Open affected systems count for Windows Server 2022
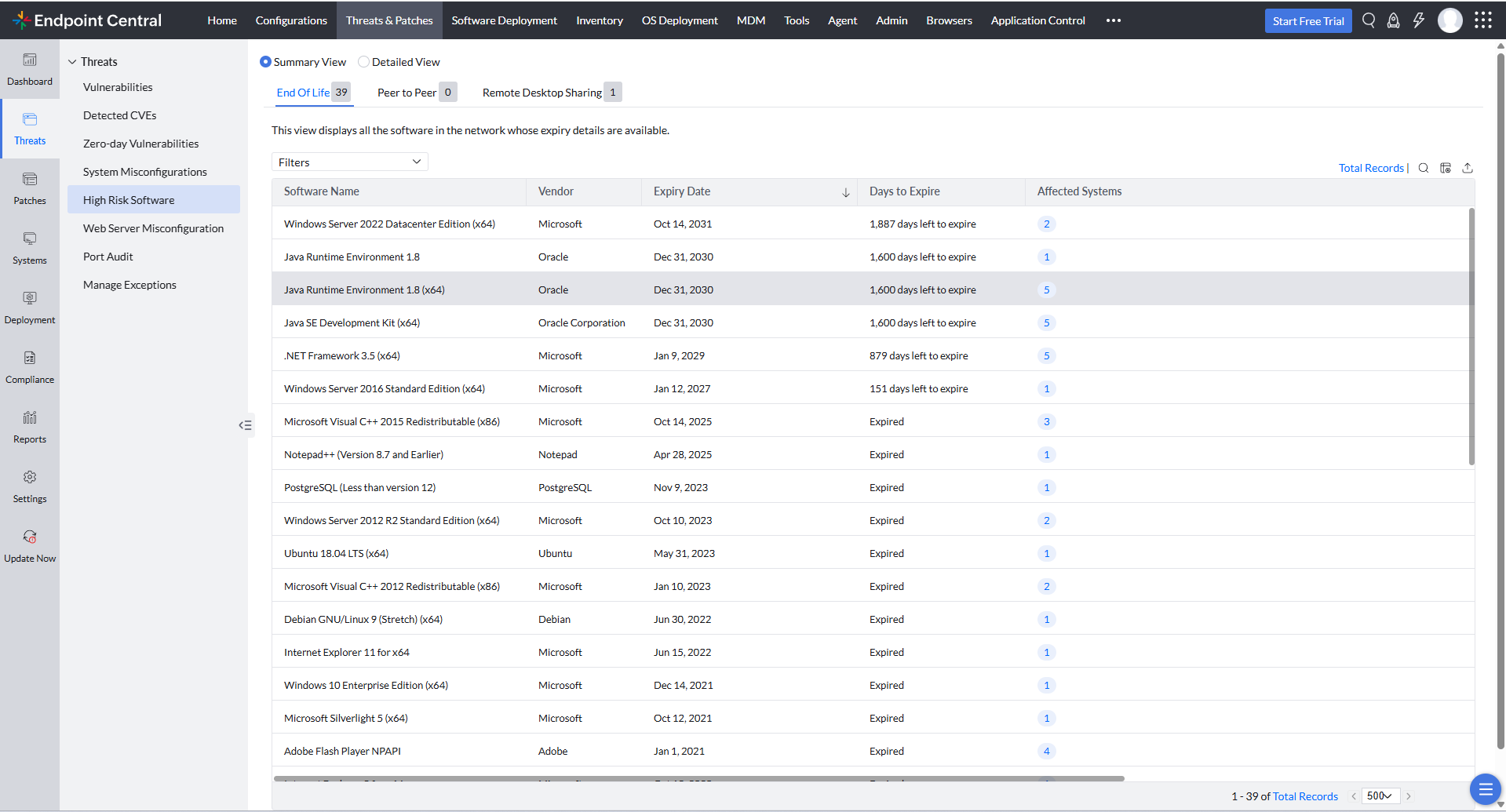Image resolution: width=1506 pixels, height=812 pixels. click(x=1046, y=224)
